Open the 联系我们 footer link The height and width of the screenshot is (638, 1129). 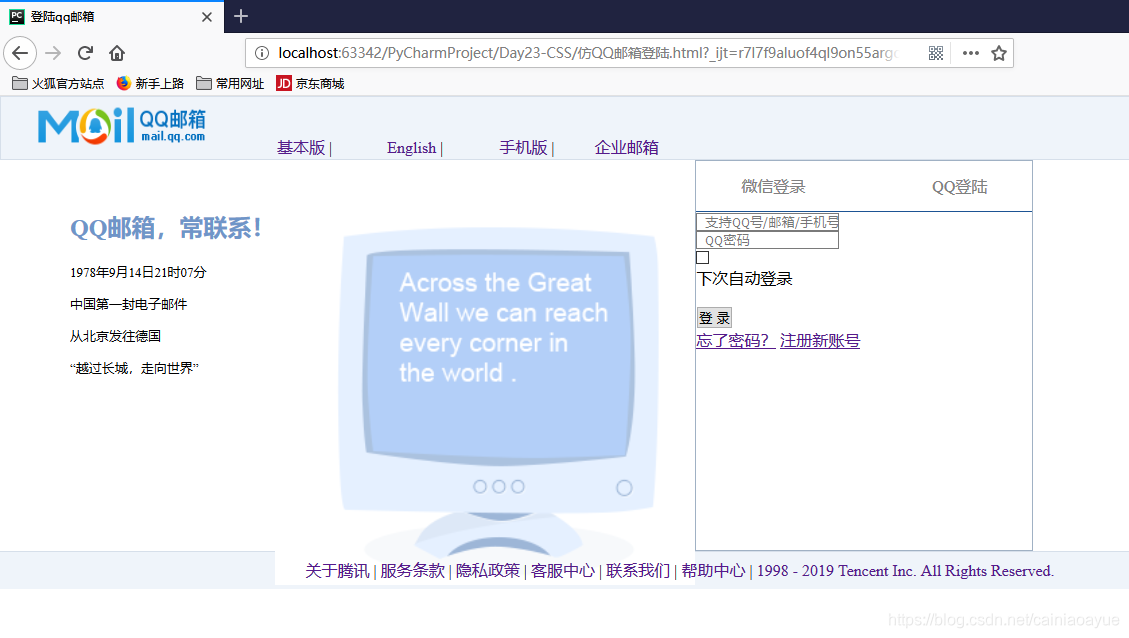tap(638, 571)
